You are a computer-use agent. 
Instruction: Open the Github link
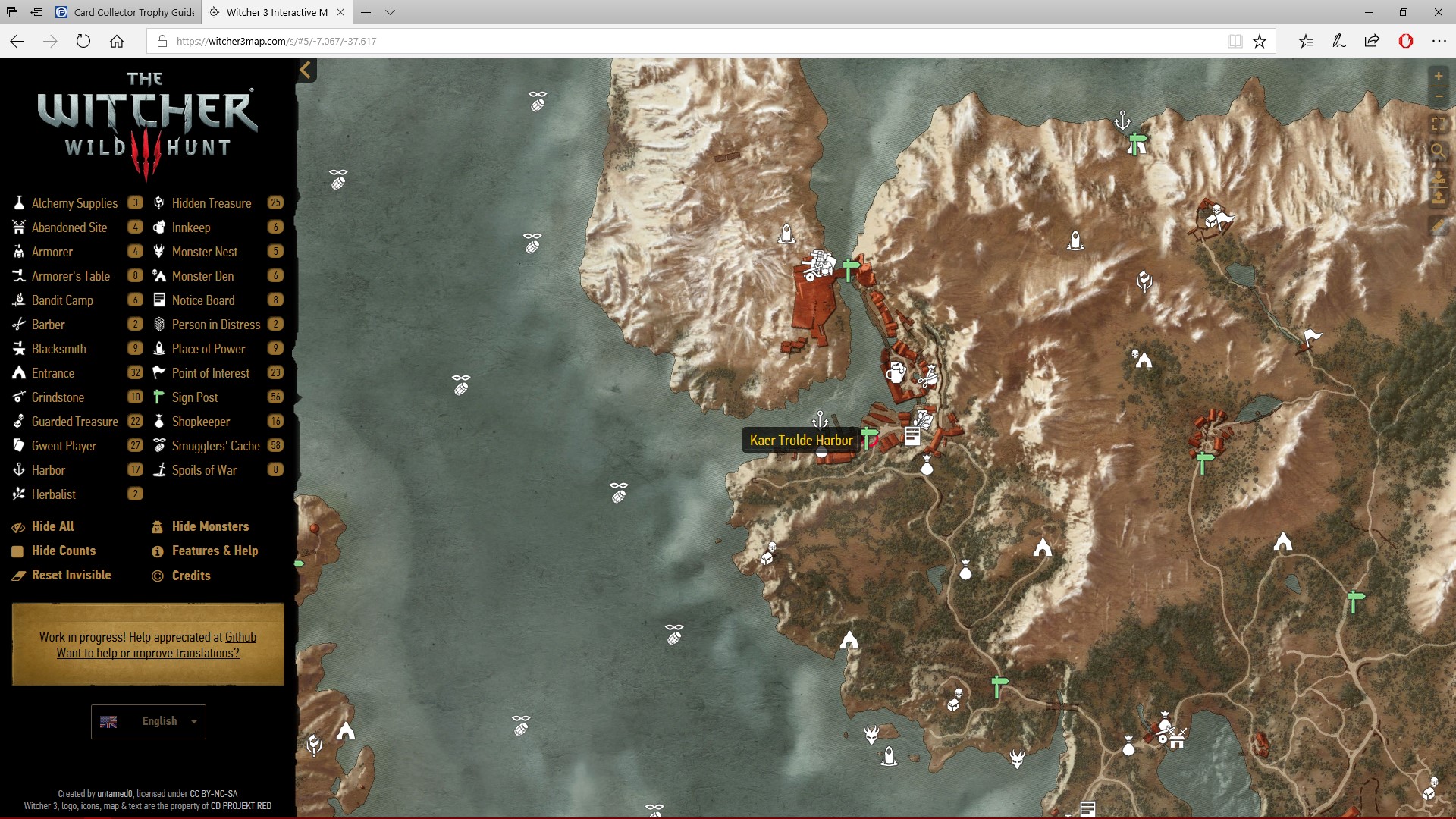[240, 637]
